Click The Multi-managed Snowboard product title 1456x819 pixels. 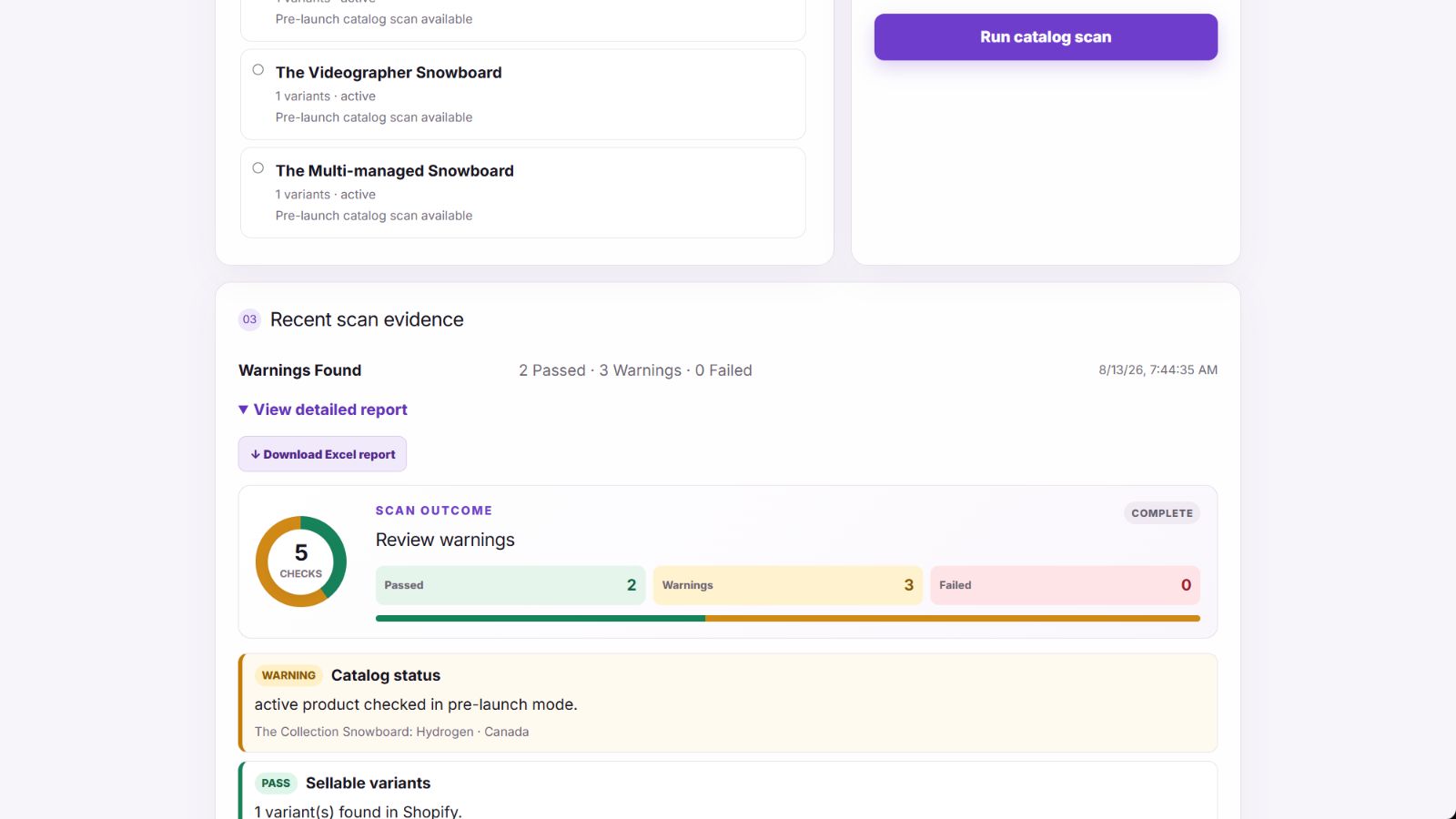point(395,171)
